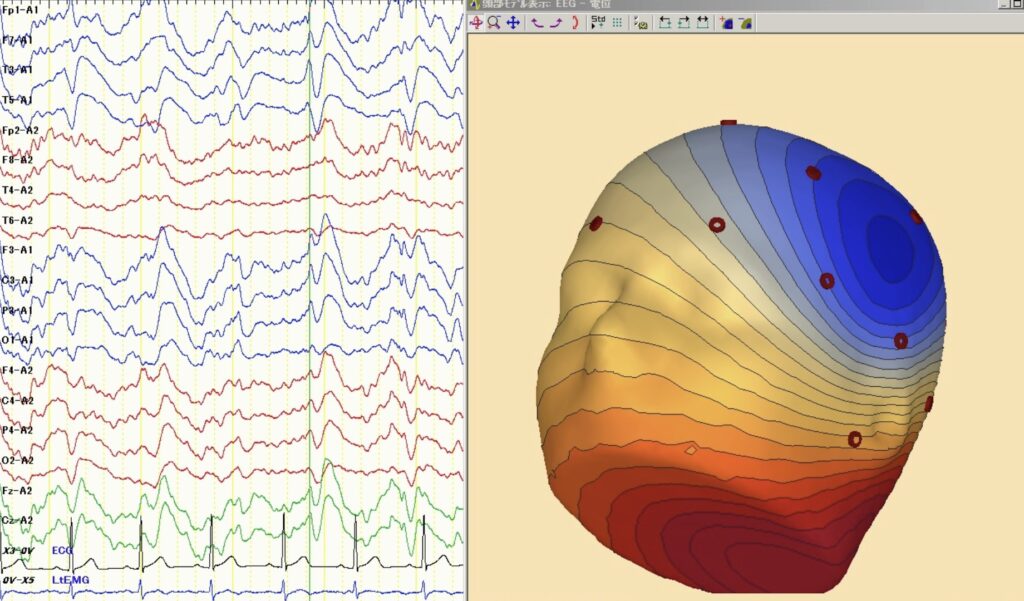This screenshot has height=601, width=1024.
Task: Open the checklist settings icon in toolbar
Action: [x=641, y=23]
